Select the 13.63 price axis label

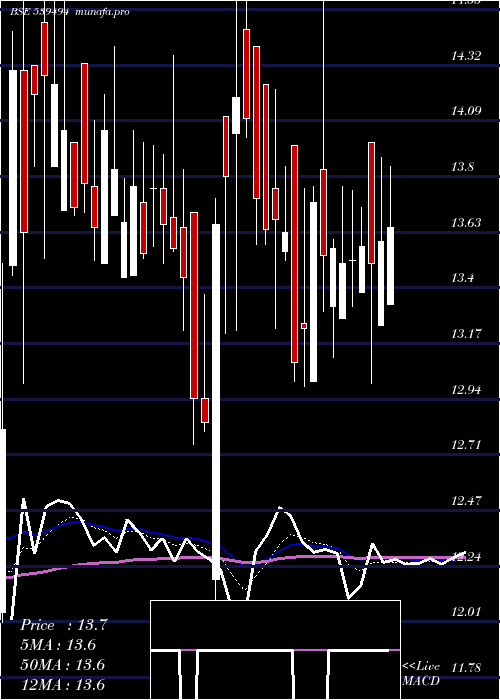[x=466, y=223]
